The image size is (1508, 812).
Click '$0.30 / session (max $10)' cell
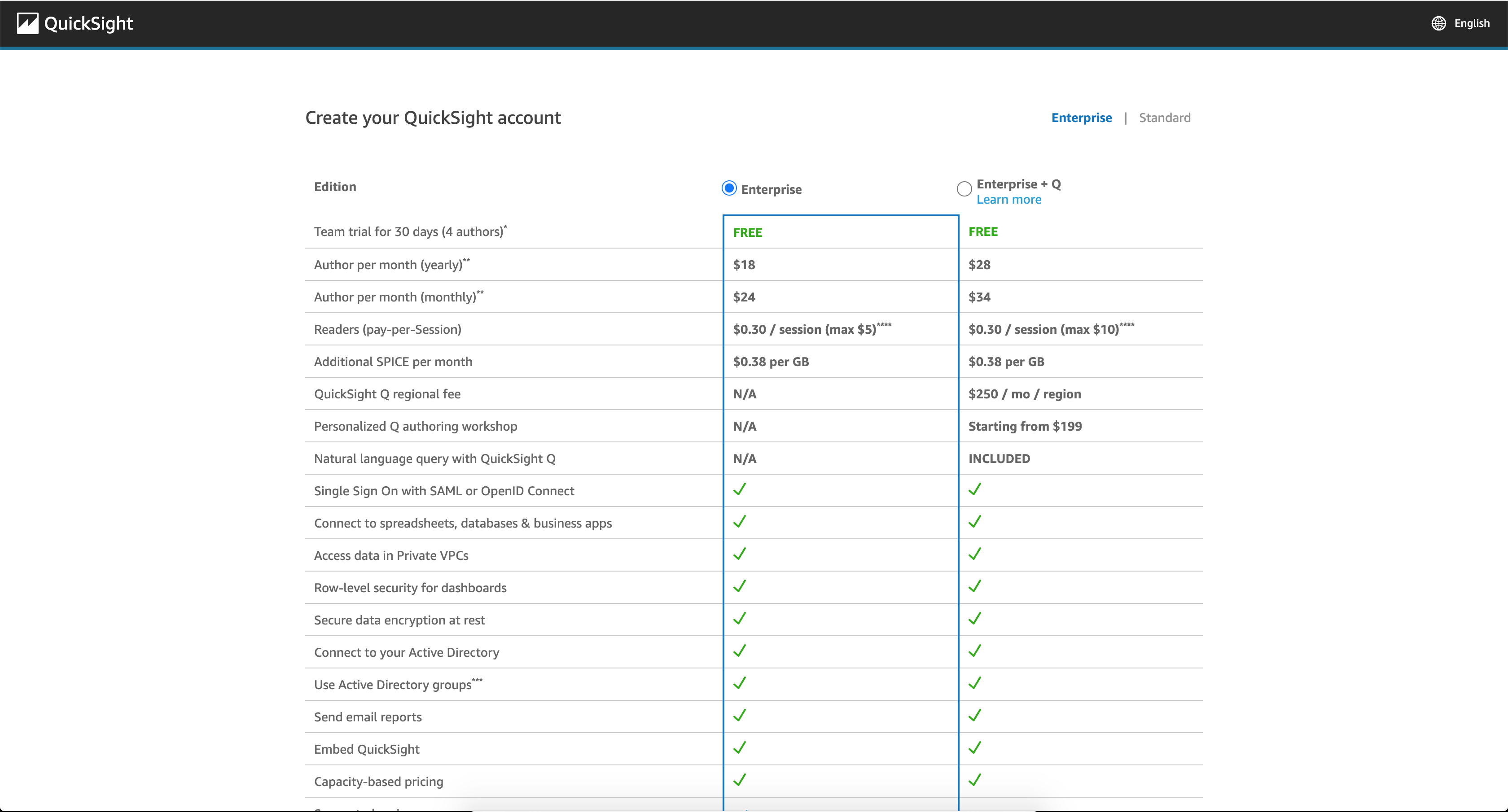pyautogui.click(x=1051, y=329)
